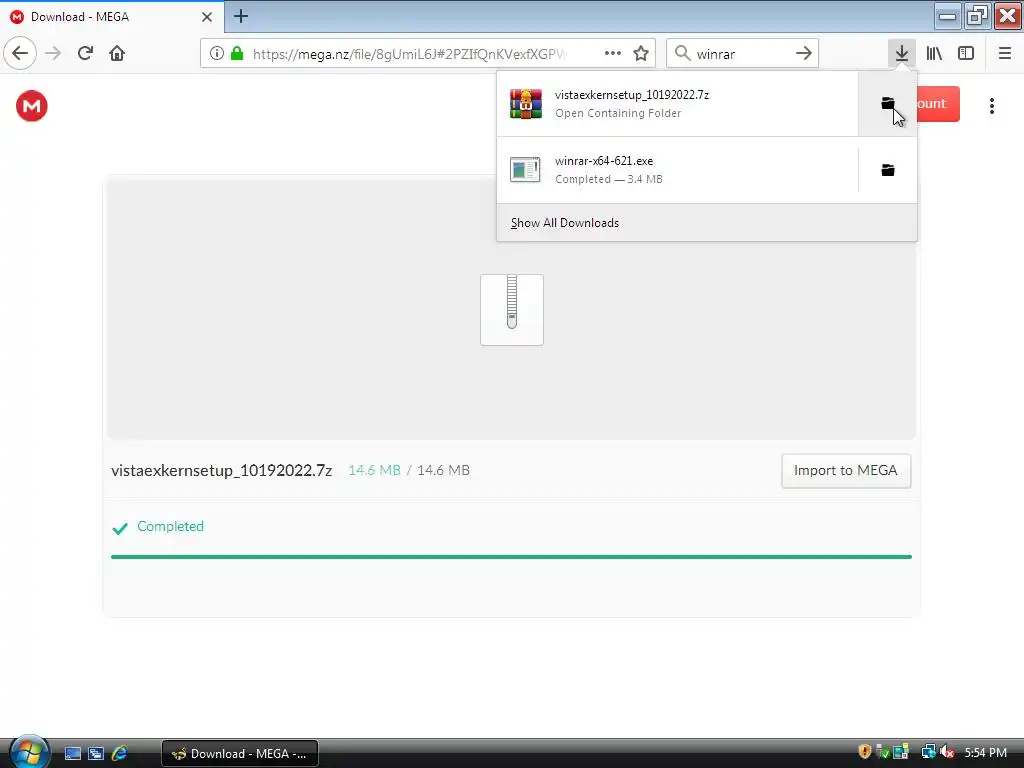
Task: Click the Completed status text
Action: tap(170, 526)
